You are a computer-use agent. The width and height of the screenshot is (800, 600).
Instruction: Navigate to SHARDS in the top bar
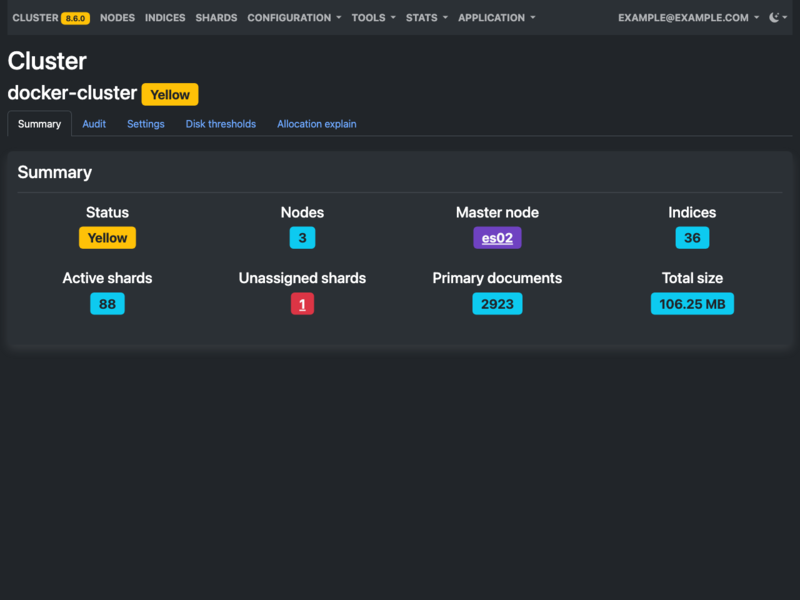pos(216,17)
